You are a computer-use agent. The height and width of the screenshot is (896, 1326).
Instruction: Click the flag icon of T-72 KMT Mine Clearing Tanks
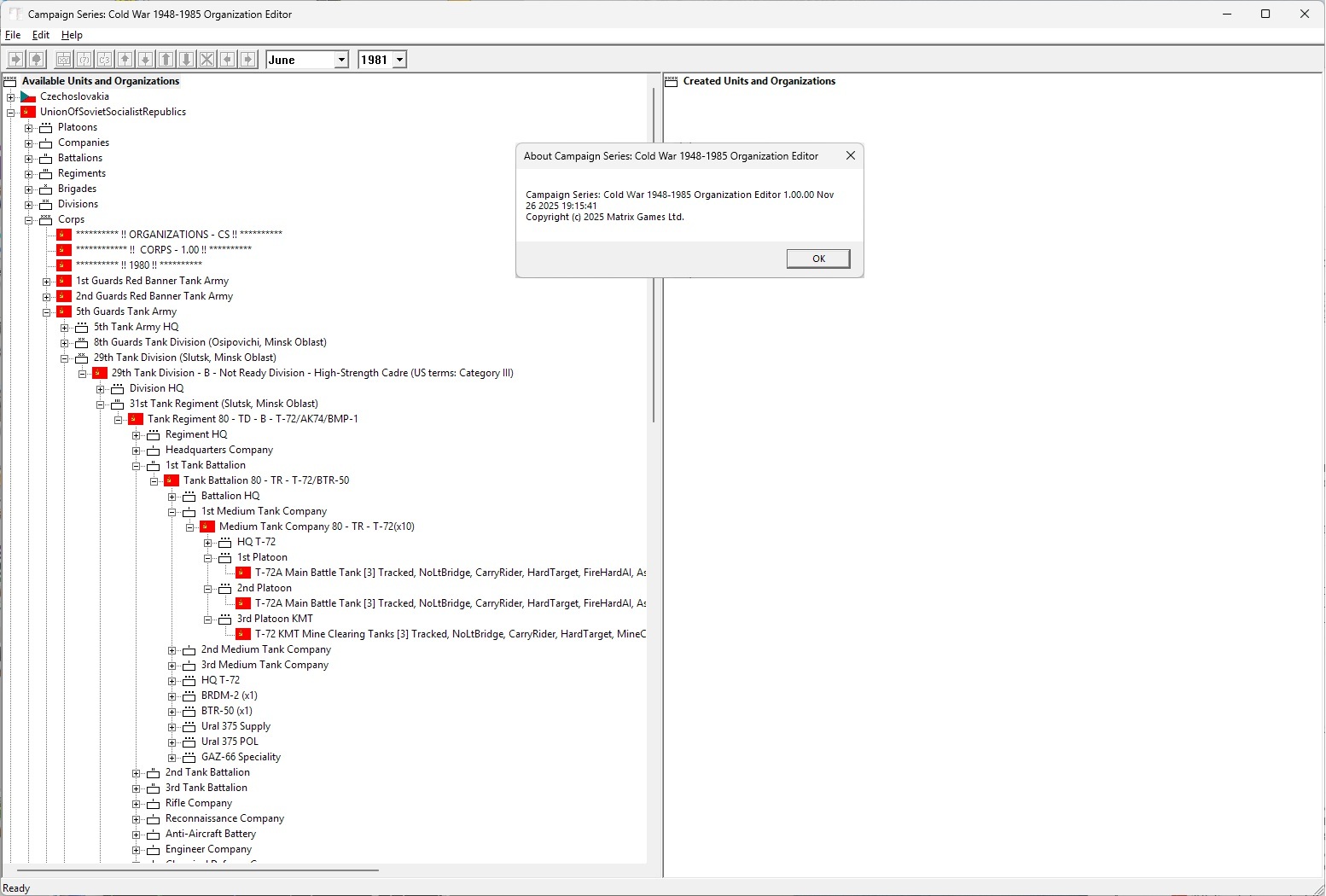pos(243,634)
